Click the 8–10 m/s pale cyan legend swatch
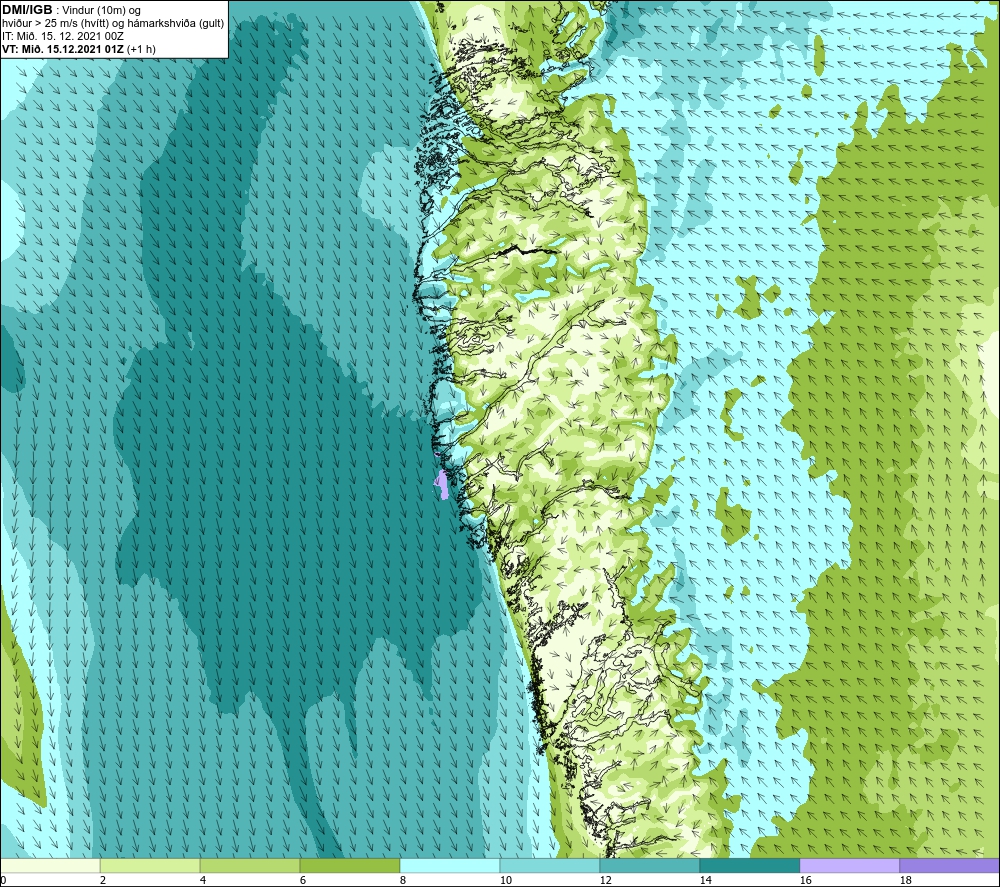The height and width of the screenshot is (887, 1000). tap(450, 865)
